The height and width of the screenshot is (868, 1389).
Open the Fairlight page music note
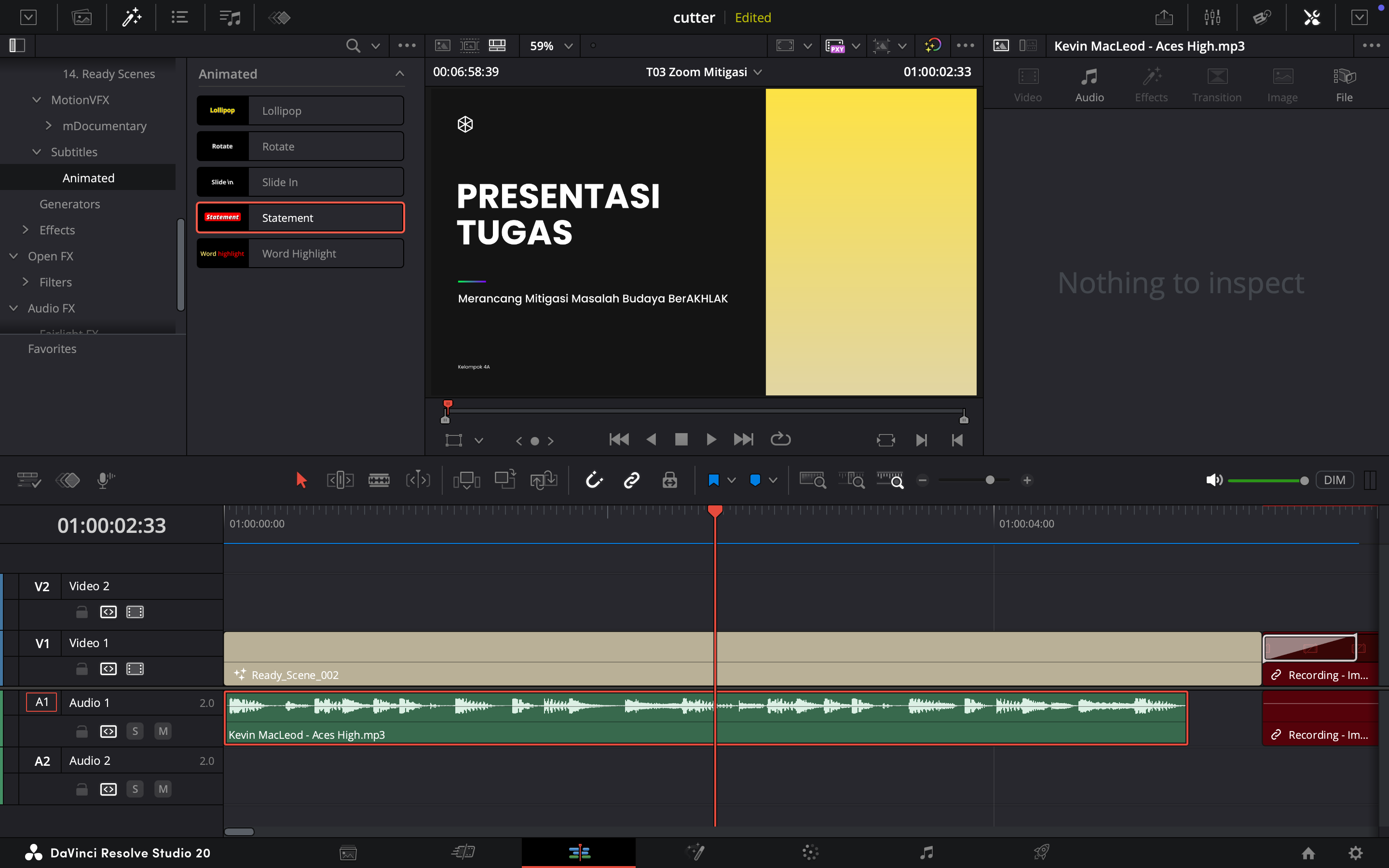926,853
